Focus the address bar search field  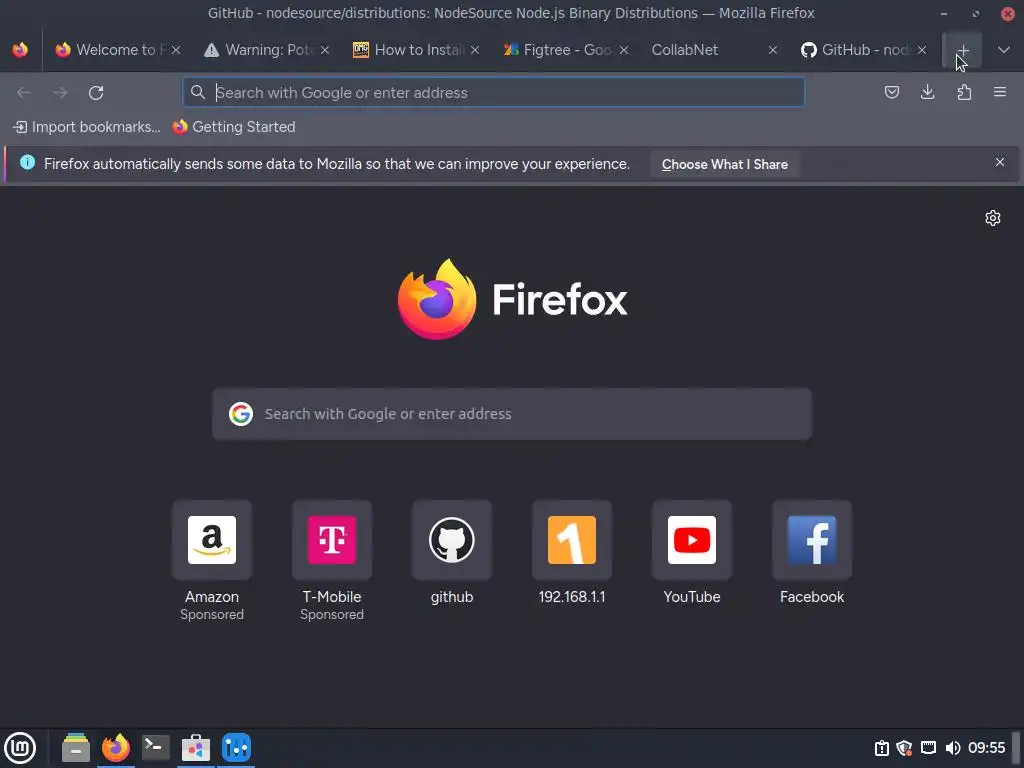pyautogui.click(x=494, y=93)
